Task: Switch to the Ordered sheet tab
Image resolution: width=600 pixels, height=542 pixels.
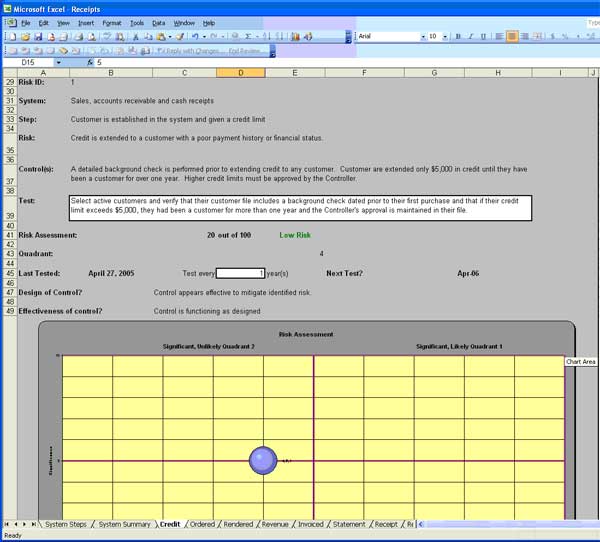Action: point(202,524)
